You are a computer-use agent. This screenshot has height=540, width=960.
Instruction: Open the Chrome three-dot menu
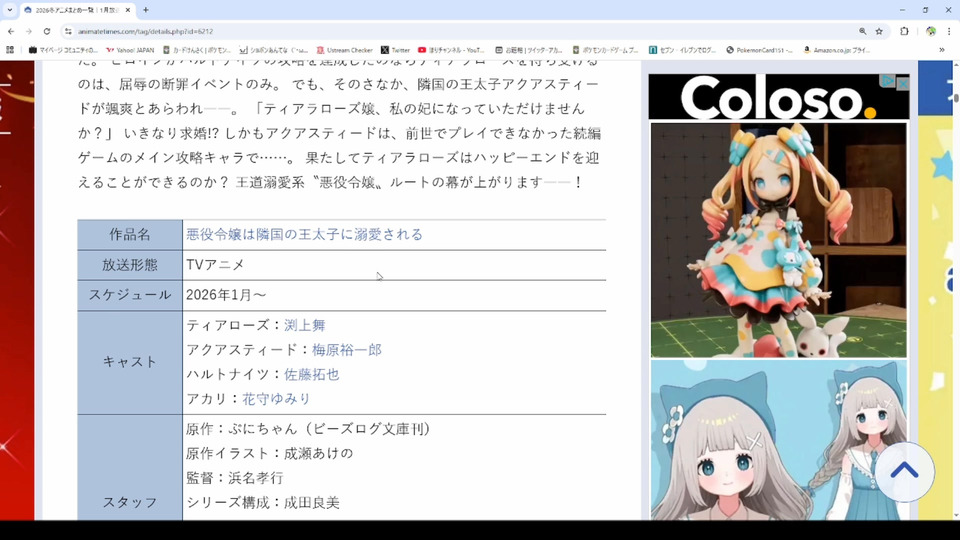[x=949, y=31]
